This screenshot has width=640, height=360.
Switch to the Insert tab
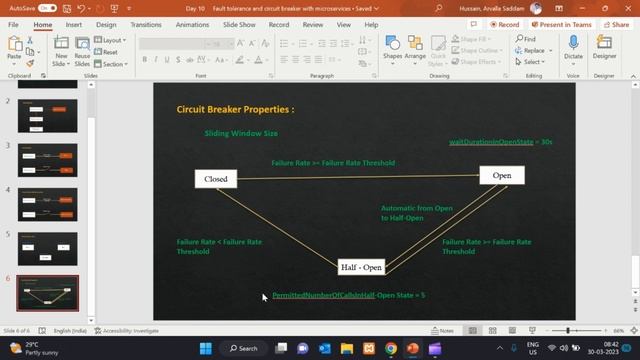(74, 25)
